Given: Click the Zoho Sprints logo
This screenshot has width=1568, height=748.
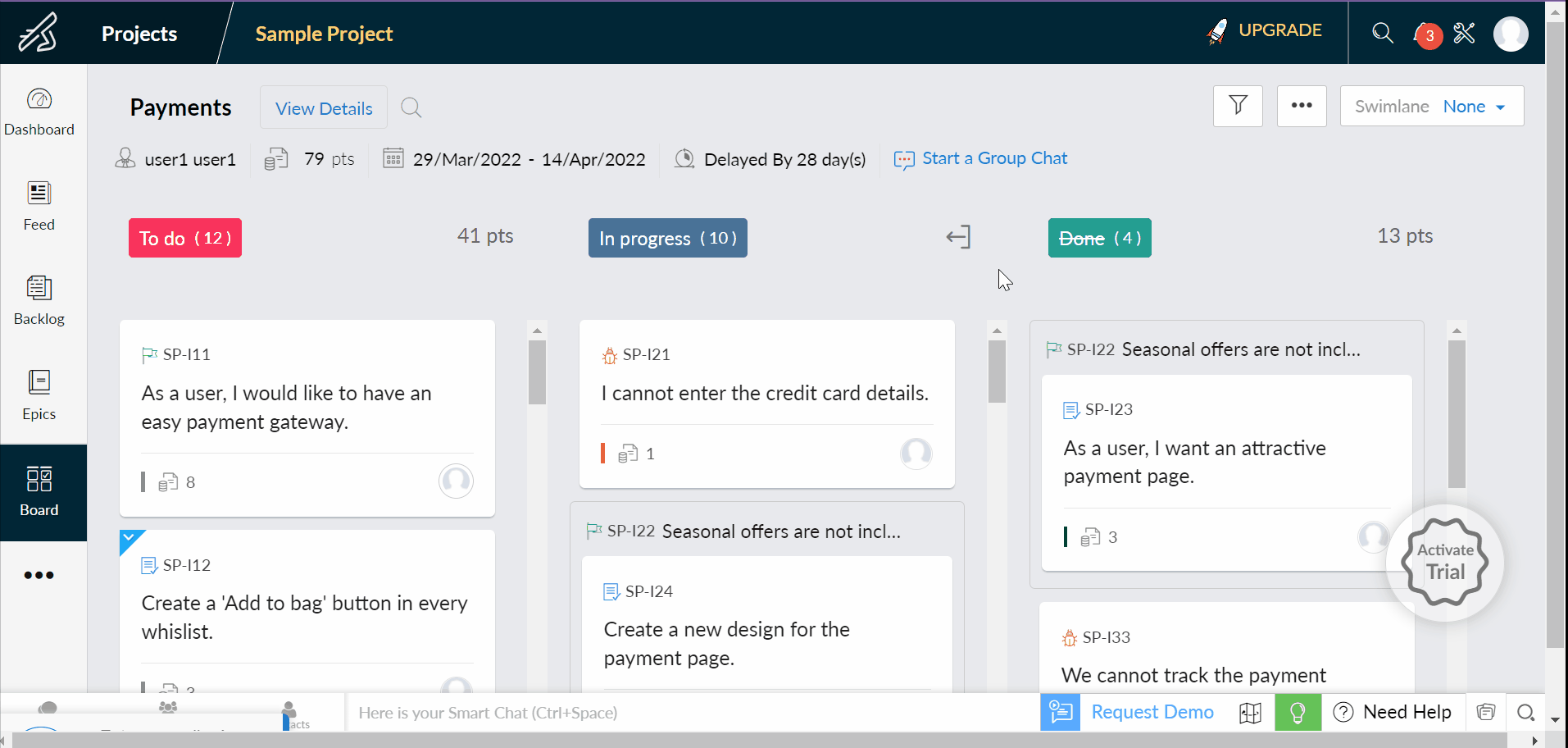Looking at the screenshot, I should click(39, 33).
